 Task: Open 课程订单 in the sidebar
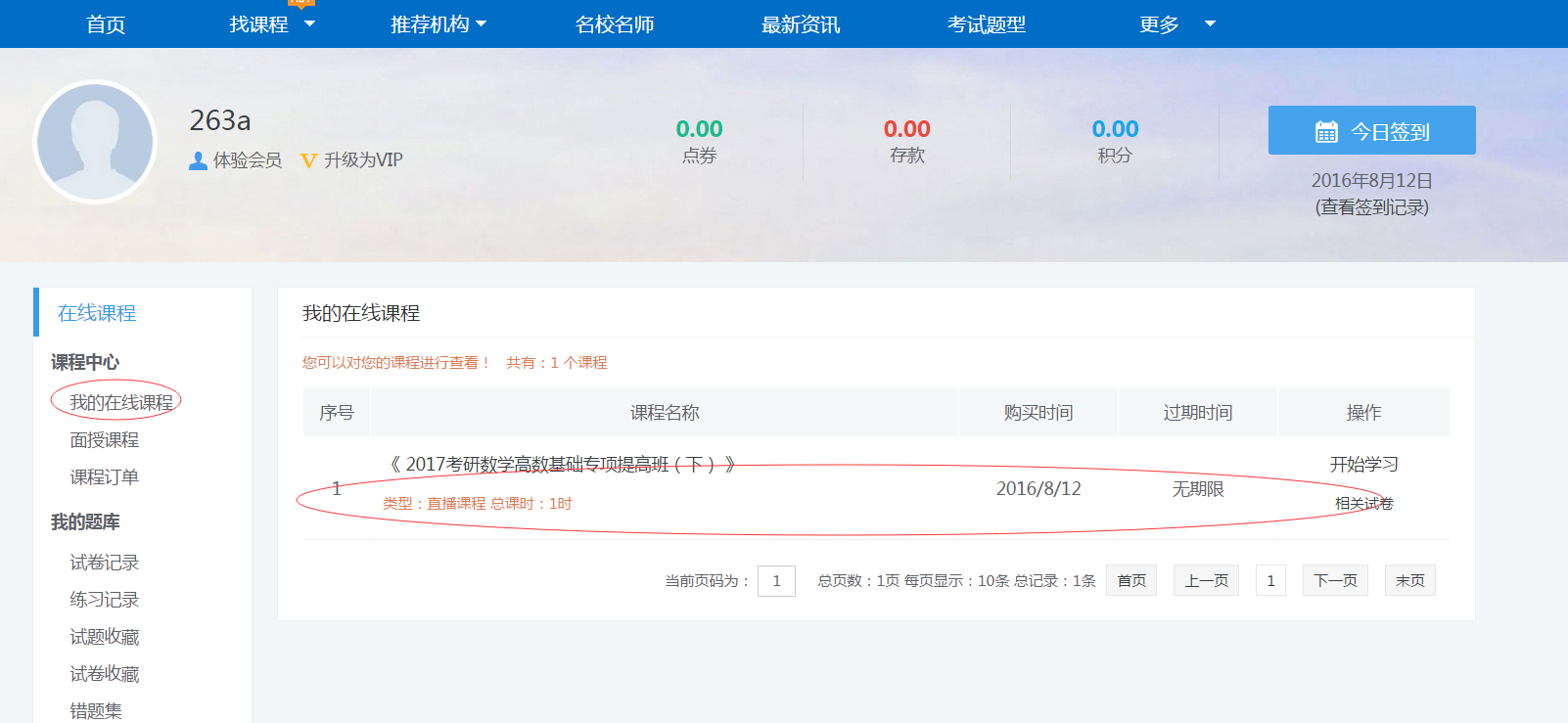coord(105,477)
